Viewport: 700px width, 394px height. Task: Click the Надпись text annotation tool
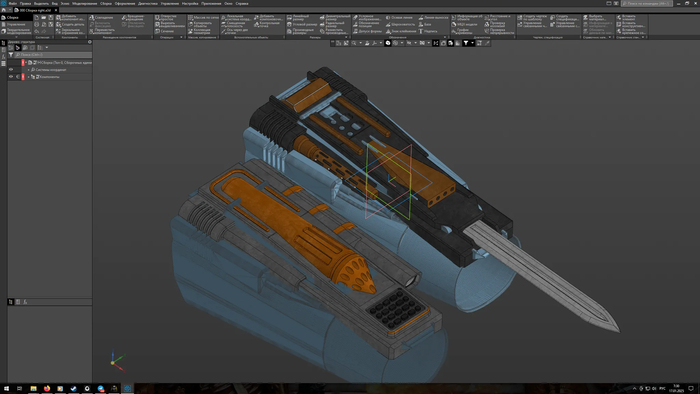428,31
